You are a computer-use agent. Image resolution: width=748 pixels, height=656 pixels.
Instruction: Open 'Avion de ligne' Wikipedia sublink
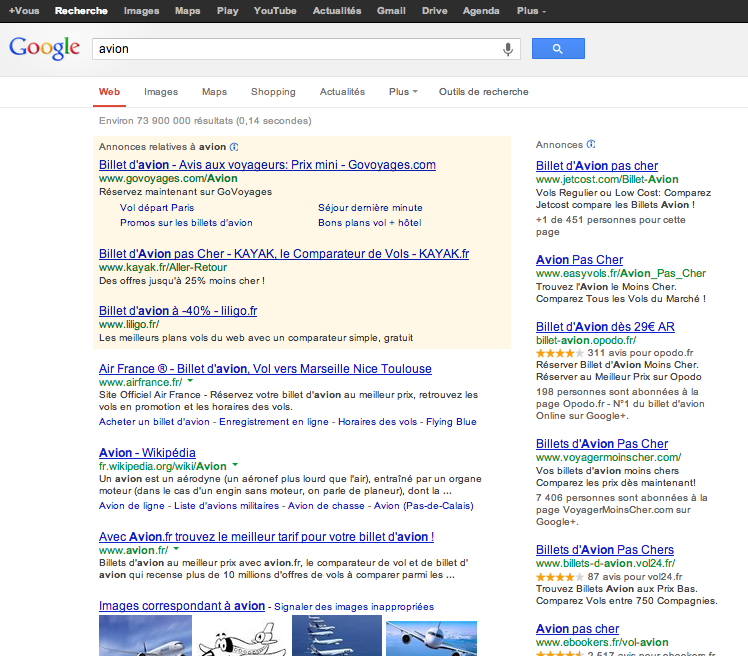pyautogui.click(x=132, y=506)
